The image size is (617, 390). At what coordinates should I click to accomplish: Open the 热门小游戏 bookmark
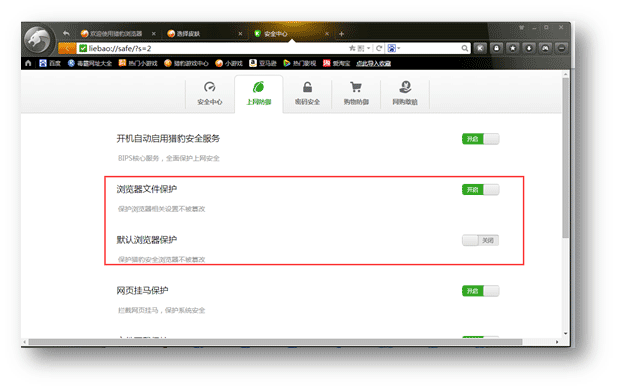point(138,63)
